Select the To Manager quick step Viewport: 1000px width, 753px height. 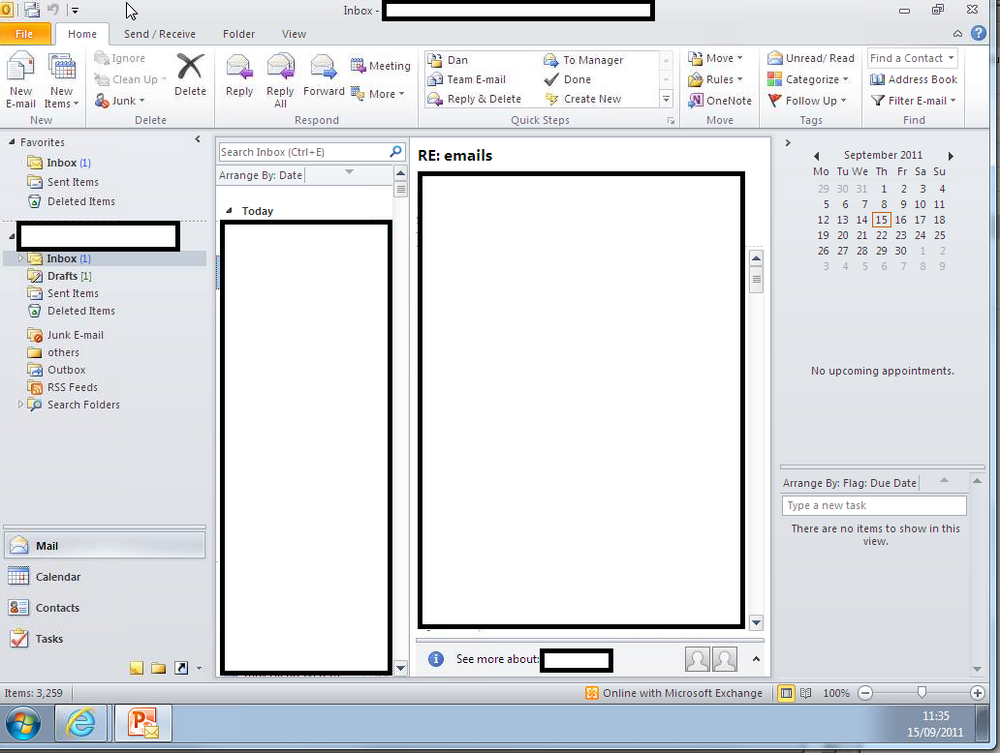pos(583,60)
